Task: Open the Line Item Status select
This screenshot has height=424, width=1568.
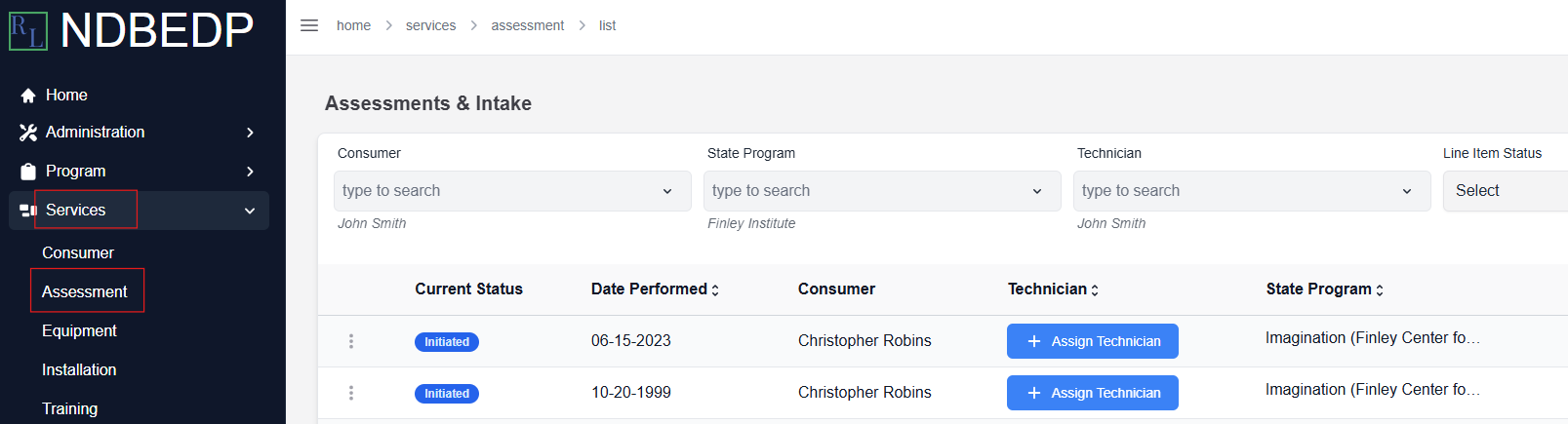Action: (x=1506, y=191)
